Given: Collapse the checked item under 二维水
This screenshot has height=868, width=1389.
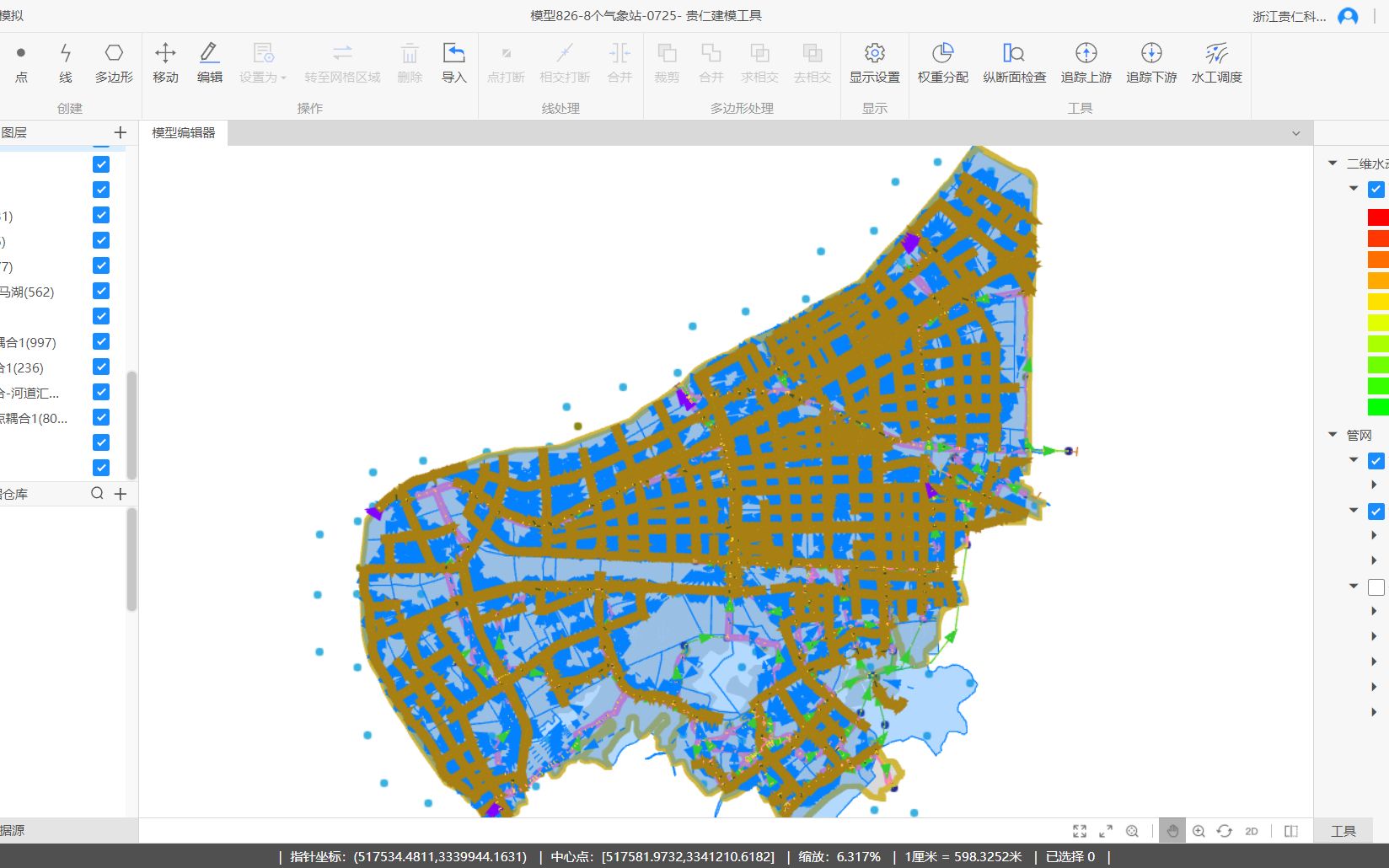Looking at the screenshot, I should coord(1354,189).
